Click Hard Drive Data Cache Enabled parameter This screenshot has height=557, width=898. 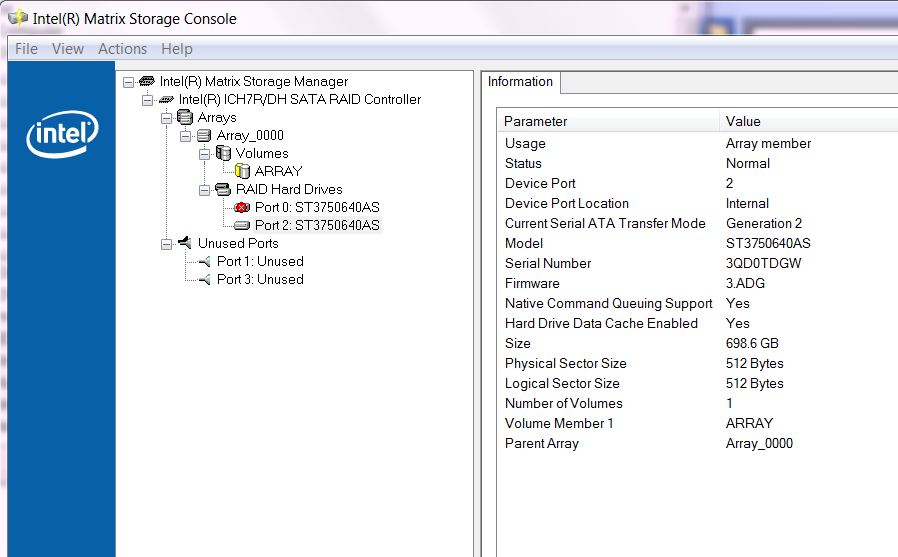(601, 324)
